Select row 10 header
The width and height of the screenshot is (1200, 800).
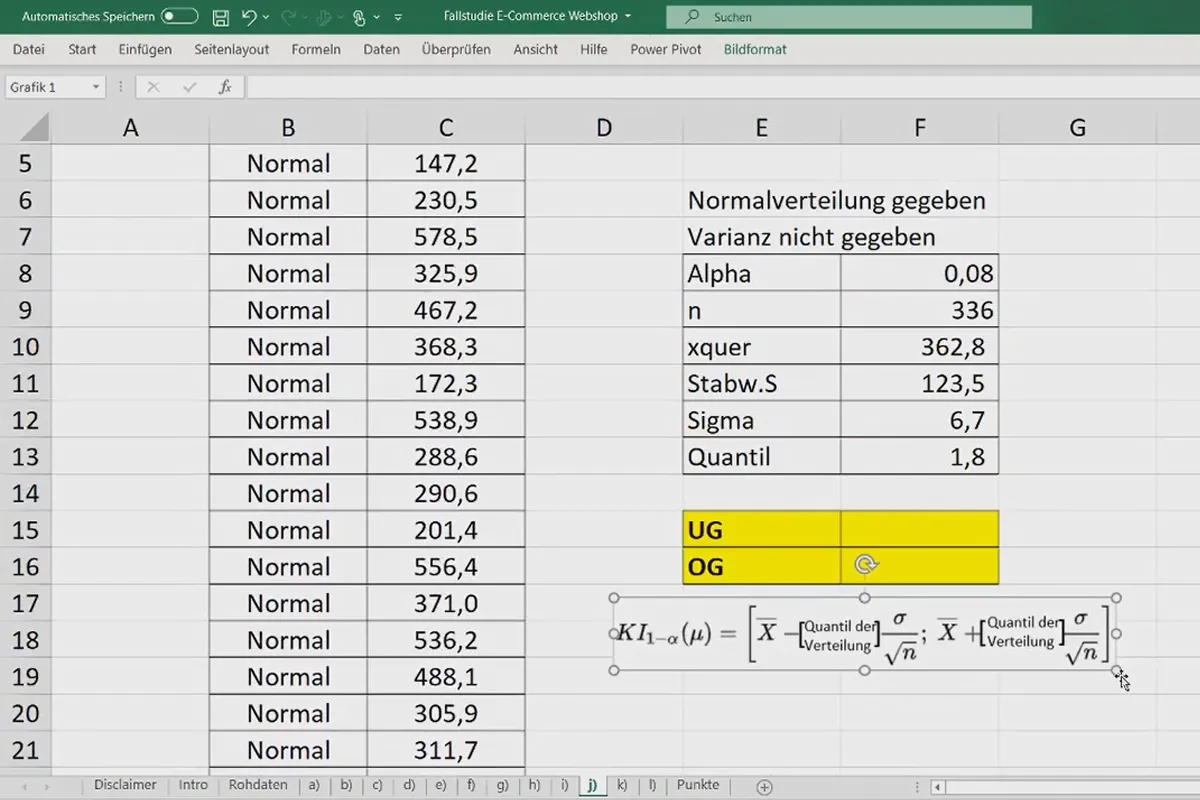coord(26,347)
